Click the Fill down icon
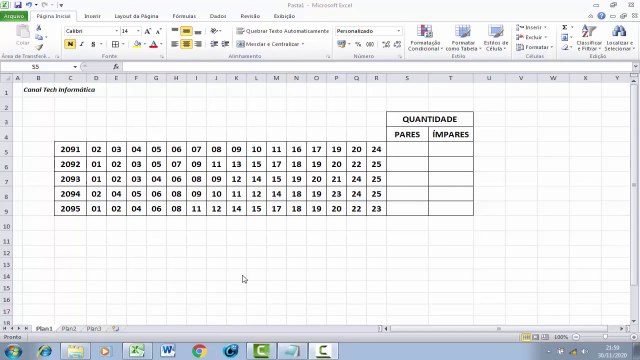Screen dimensions: 640x360 tap(564, 38)
